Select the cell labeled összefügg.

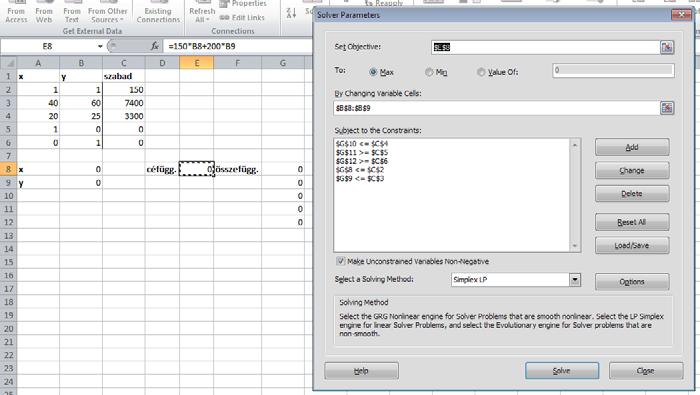(x=237, y=169)
